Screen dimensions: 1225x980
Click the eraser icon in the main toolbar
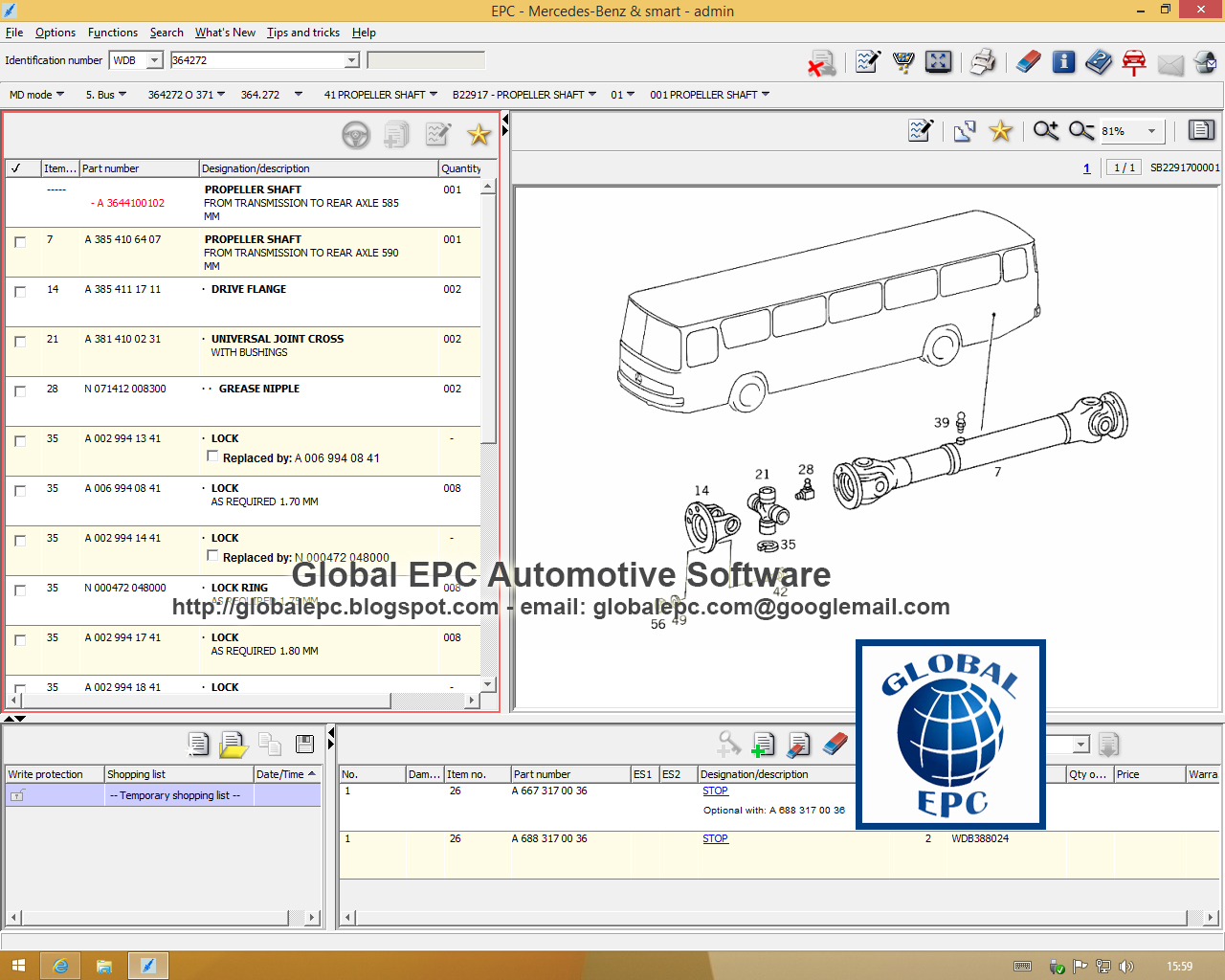1028,62
